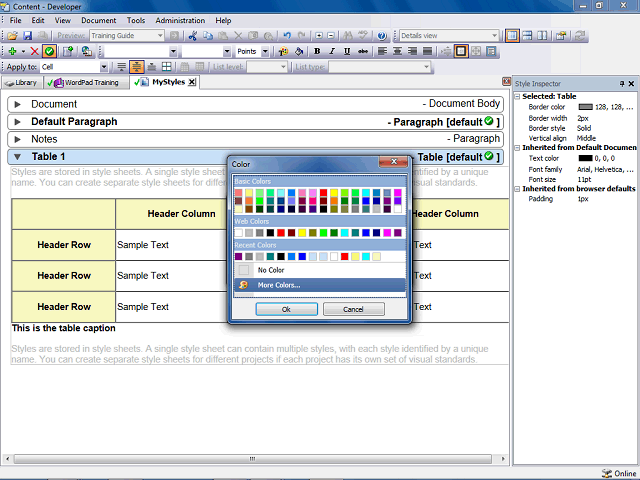Click the Strikethrough formatting icon
640x480 pixels.
click(362, 51)
